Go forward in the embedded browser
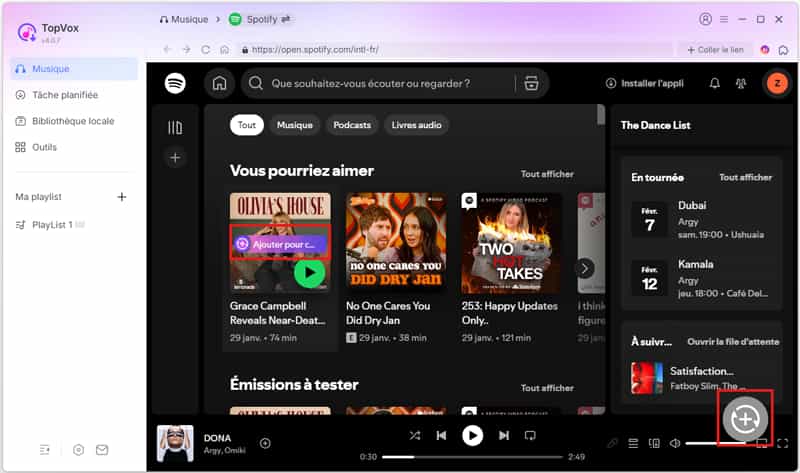This screenshot has width=800, height=473. (186, 49)
